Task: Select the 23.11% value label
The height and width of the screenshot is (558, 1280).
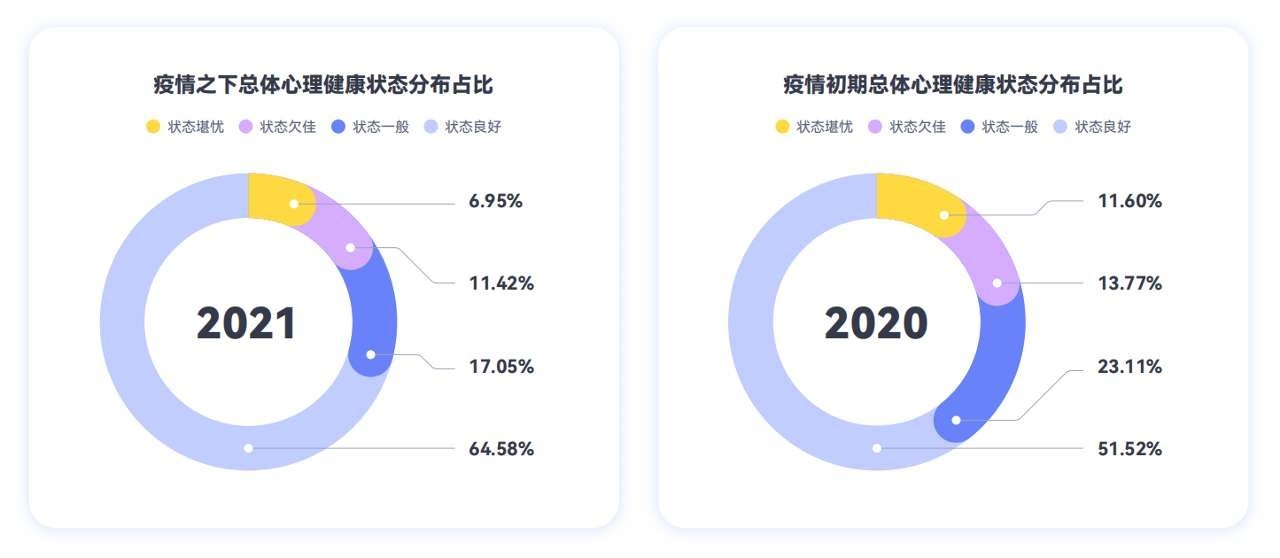Action: [x=1130, y=367]
